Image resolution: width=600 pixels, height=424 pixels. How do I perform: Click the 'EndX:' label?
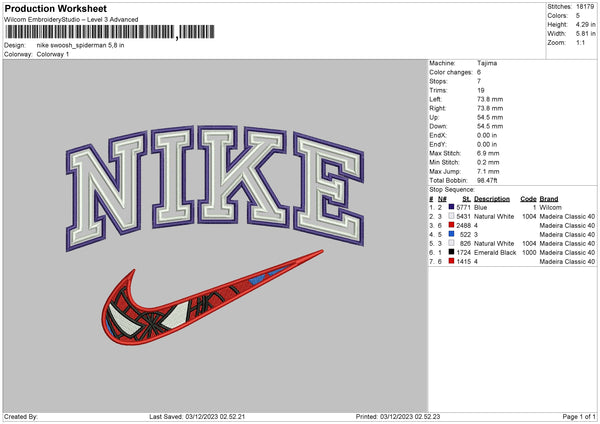(438, 135)
